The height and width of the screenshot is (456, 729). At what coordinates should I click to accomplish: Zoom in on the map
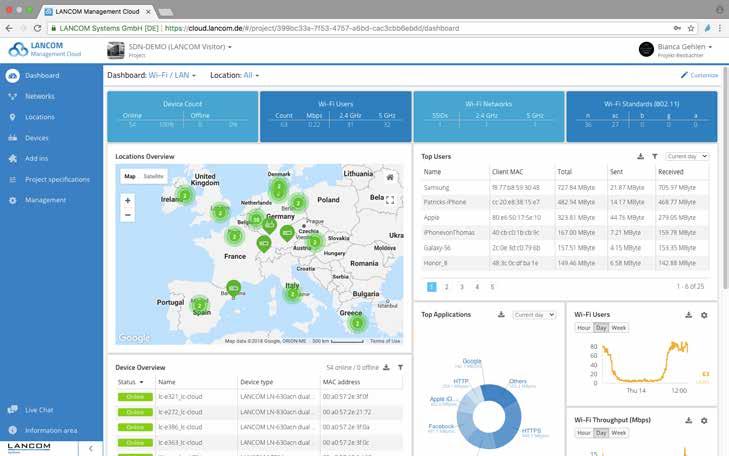127,200
